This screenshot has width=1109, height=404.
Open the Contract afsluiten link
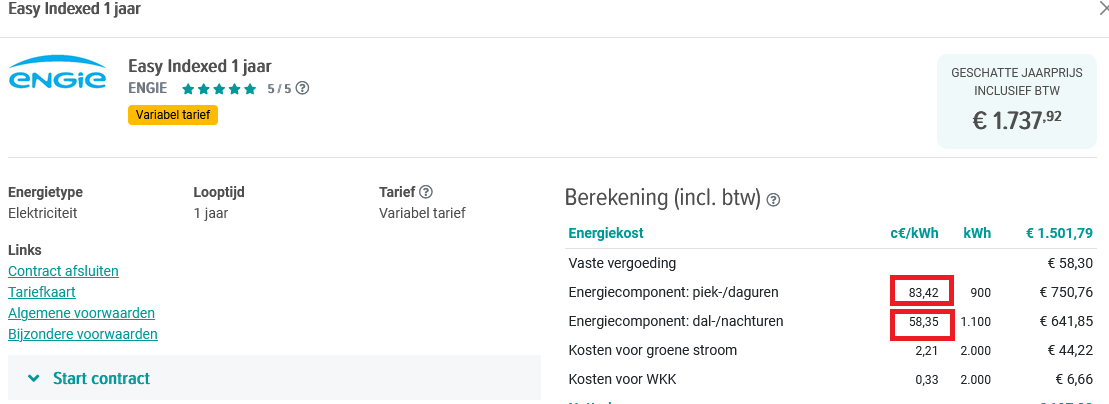click(63, 271)
